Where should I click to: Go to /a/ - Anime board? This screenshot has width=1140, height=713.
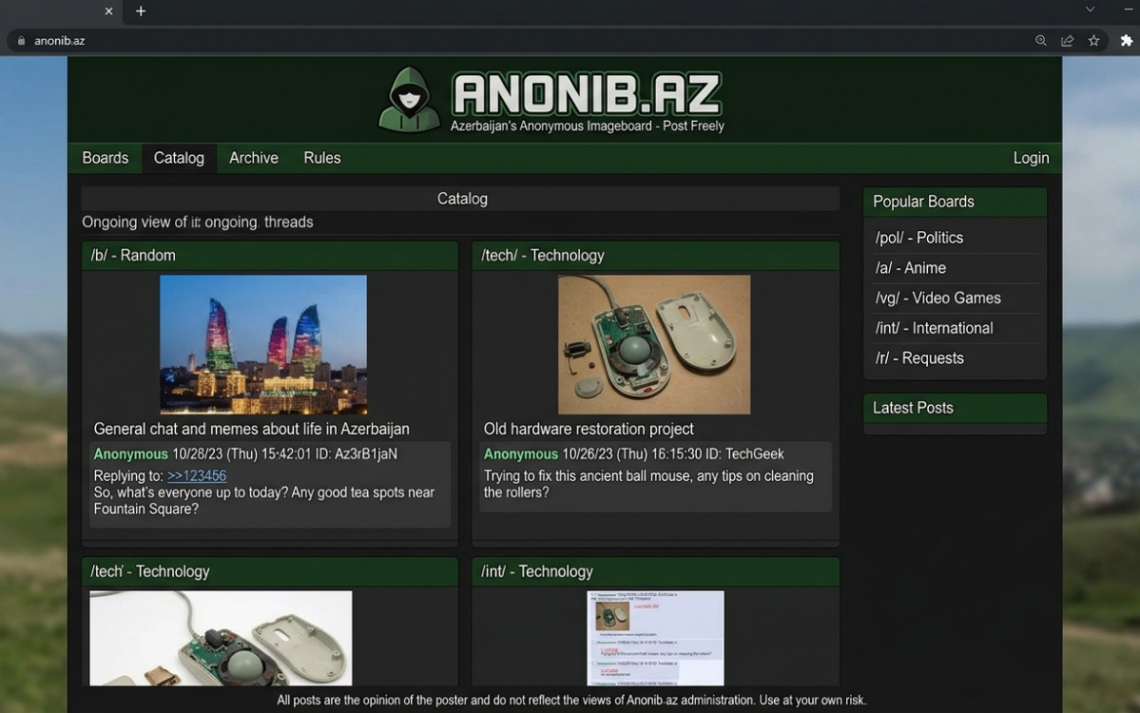pyautogui.click(x=910, y=268)
